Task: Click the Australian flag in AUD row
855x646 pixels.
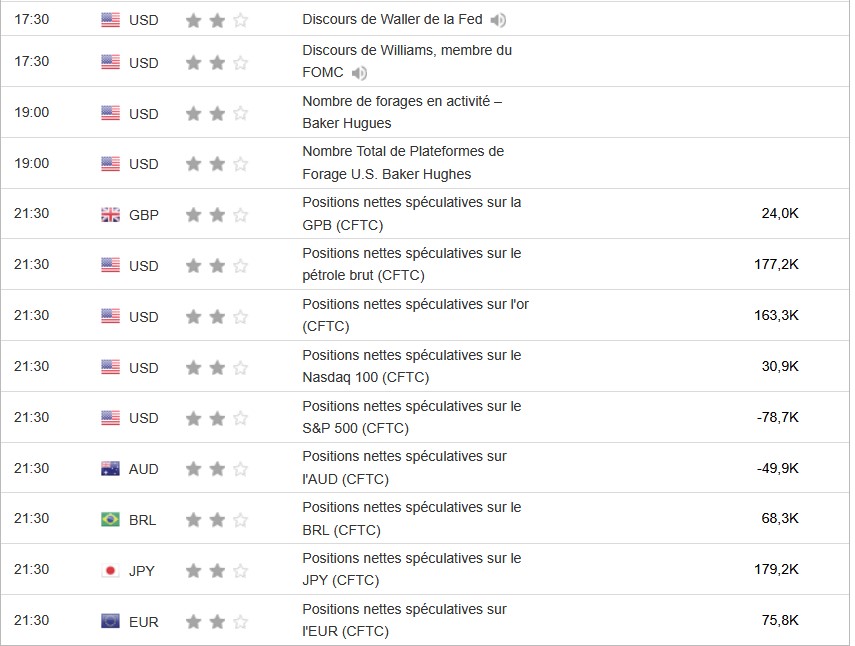Action: tap(110, 469)
